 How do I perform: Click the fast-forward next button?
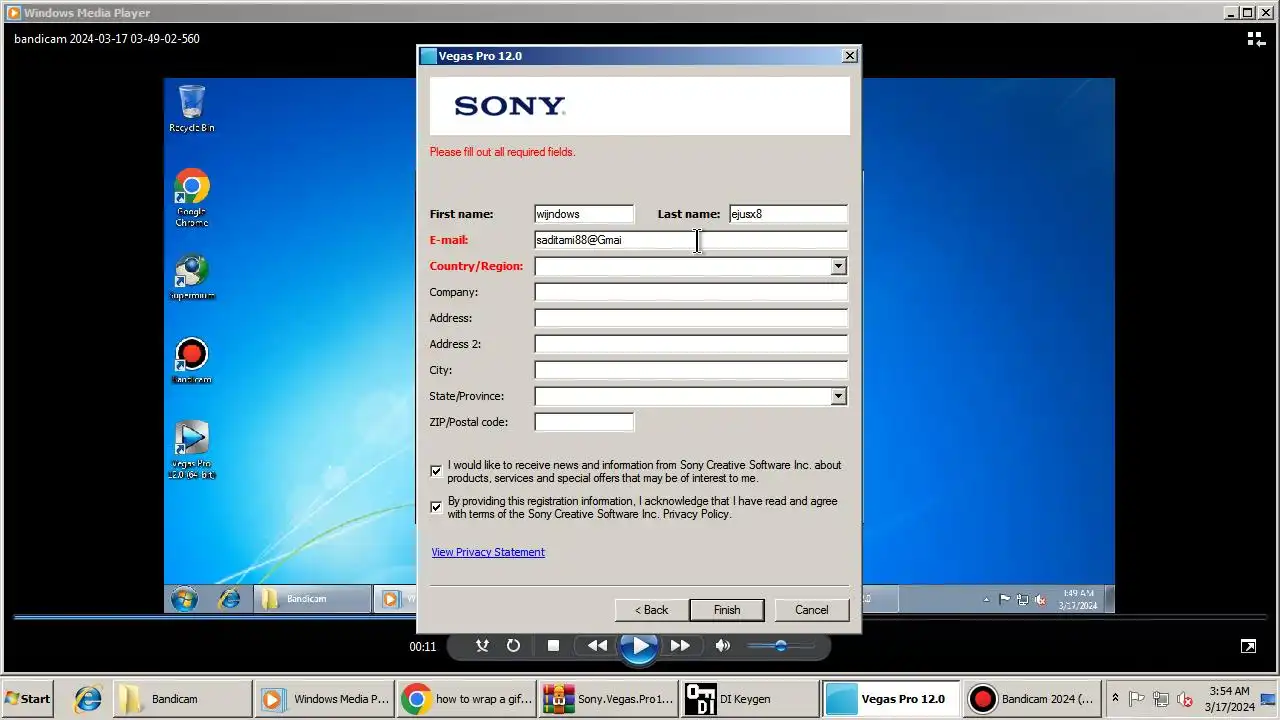click(x=680, y=646)
